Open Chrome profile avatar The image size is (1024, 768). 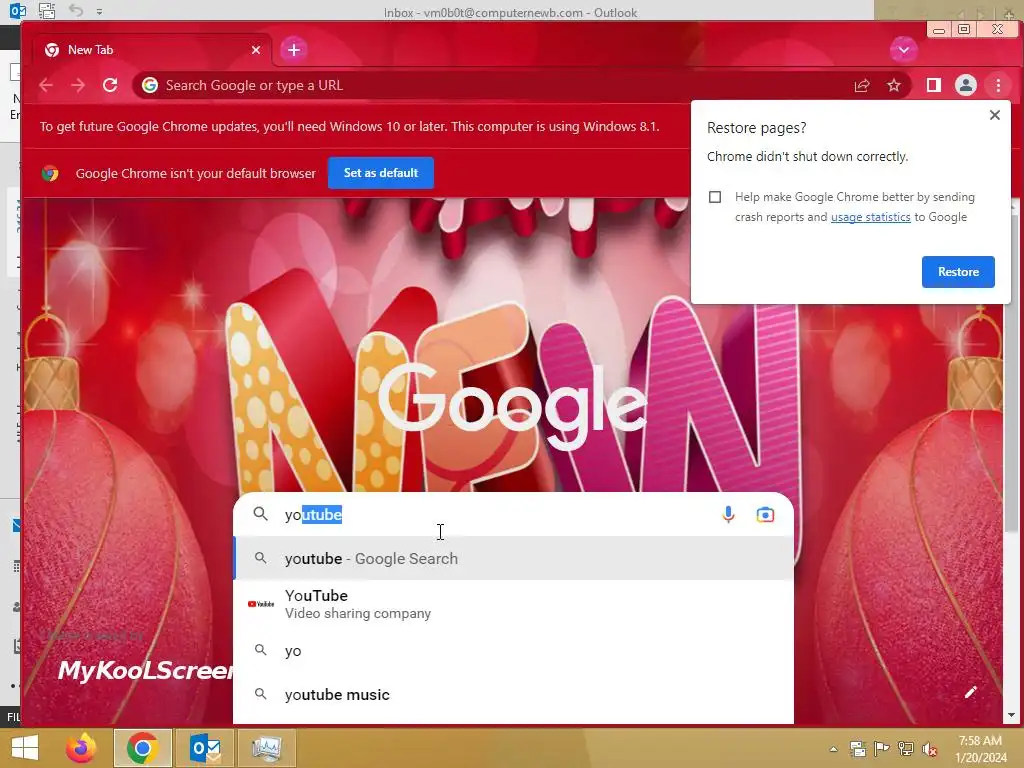click(x=965, y=85)
